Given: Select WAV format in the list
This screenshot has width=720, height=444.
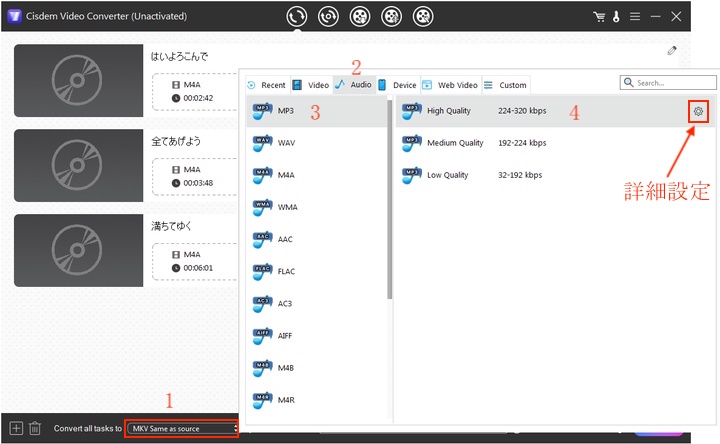Looking at the screenshot, I should coord(317,143).
